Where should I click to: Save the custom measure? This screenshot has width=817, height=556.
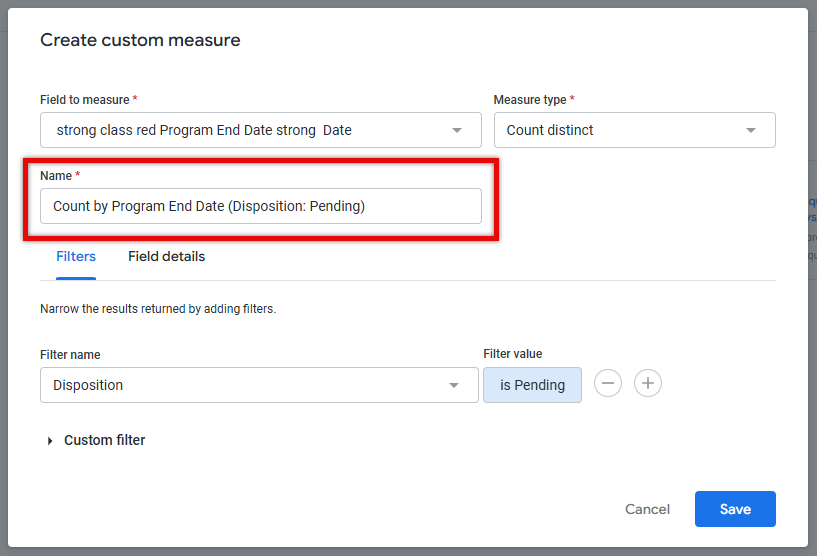(x=735, y=509)
